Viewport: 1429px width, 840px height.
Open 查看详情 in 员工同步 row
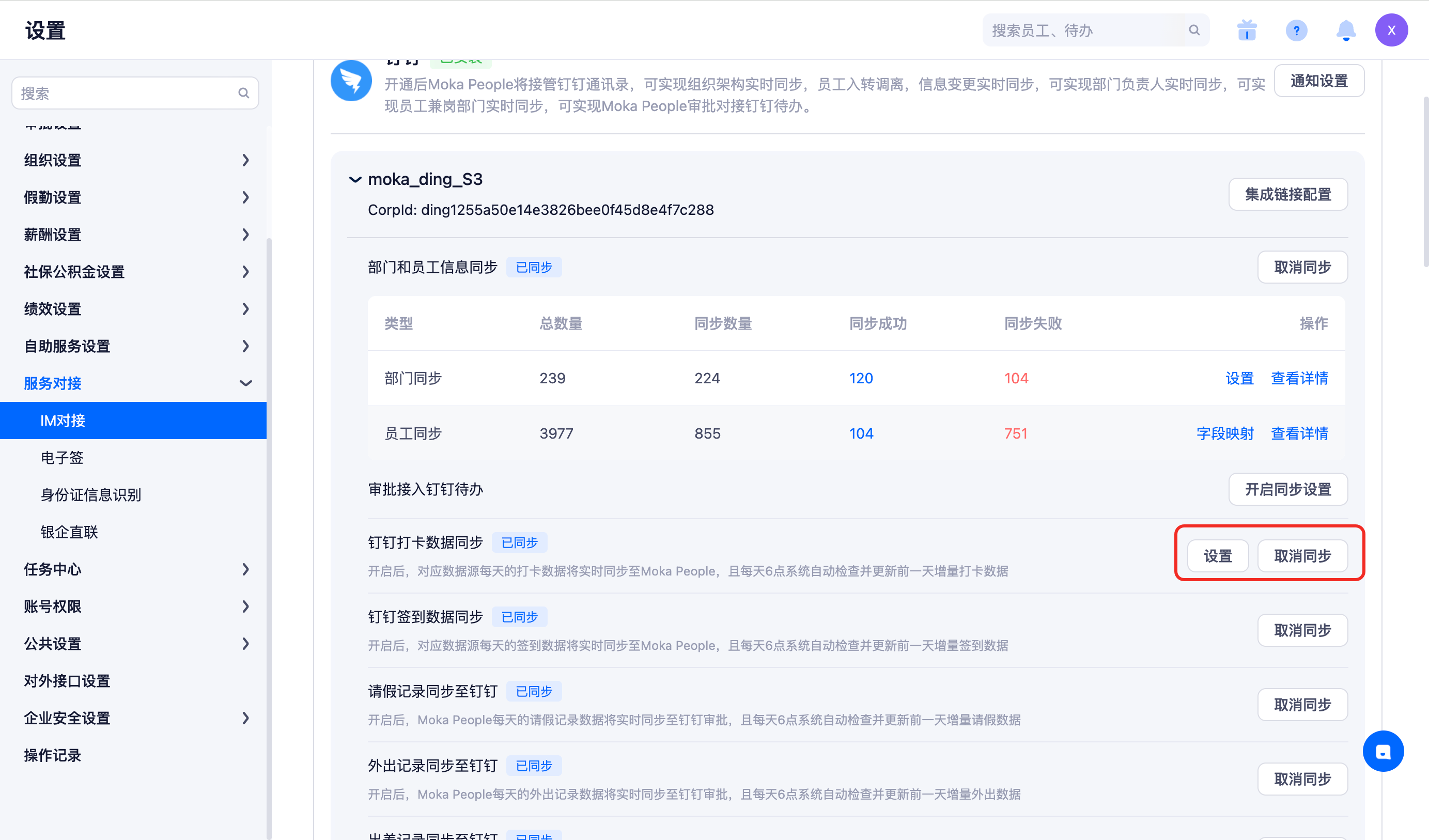tap(1300, 433)
